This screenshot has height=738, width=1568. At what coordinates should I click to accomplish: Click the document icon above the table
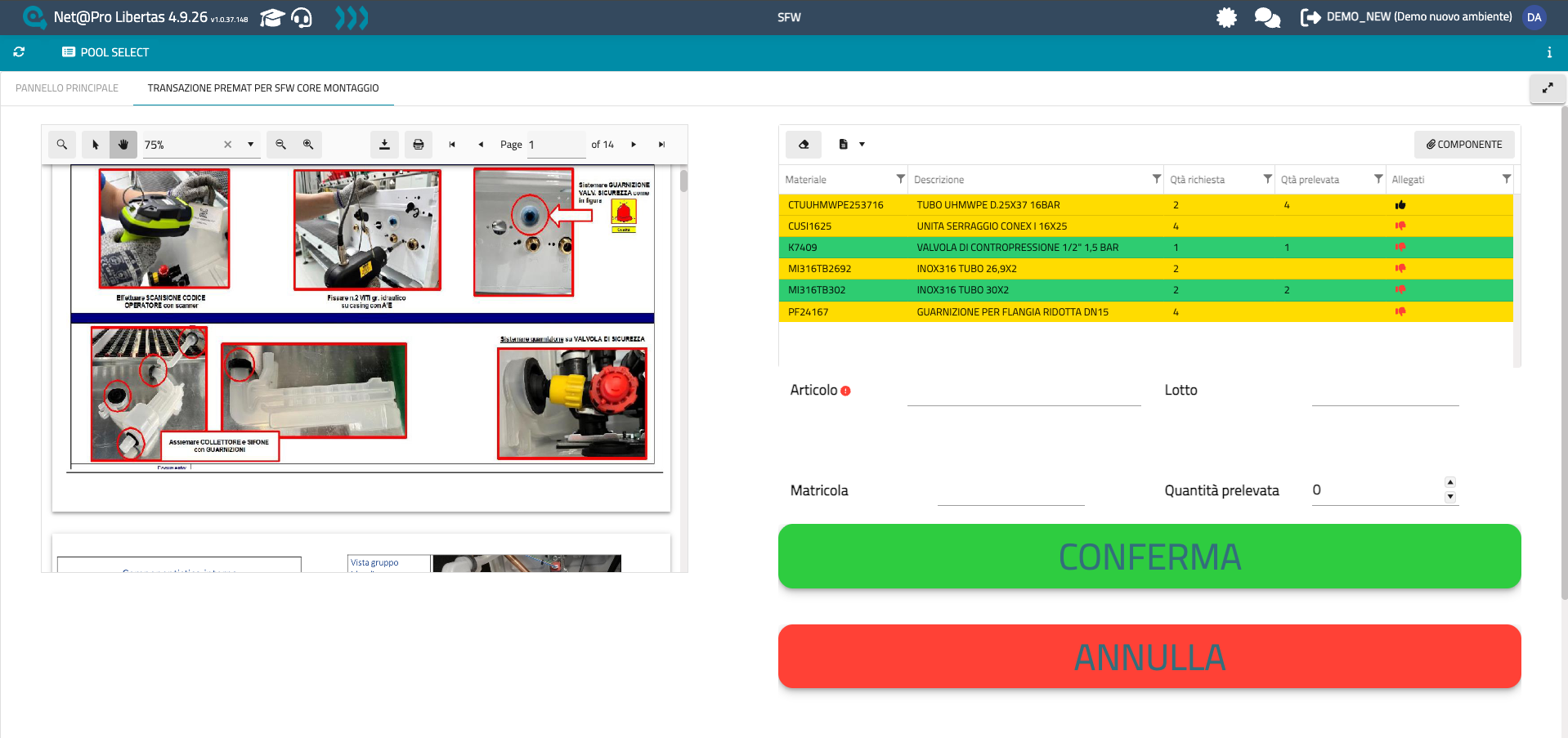[843, 145]
